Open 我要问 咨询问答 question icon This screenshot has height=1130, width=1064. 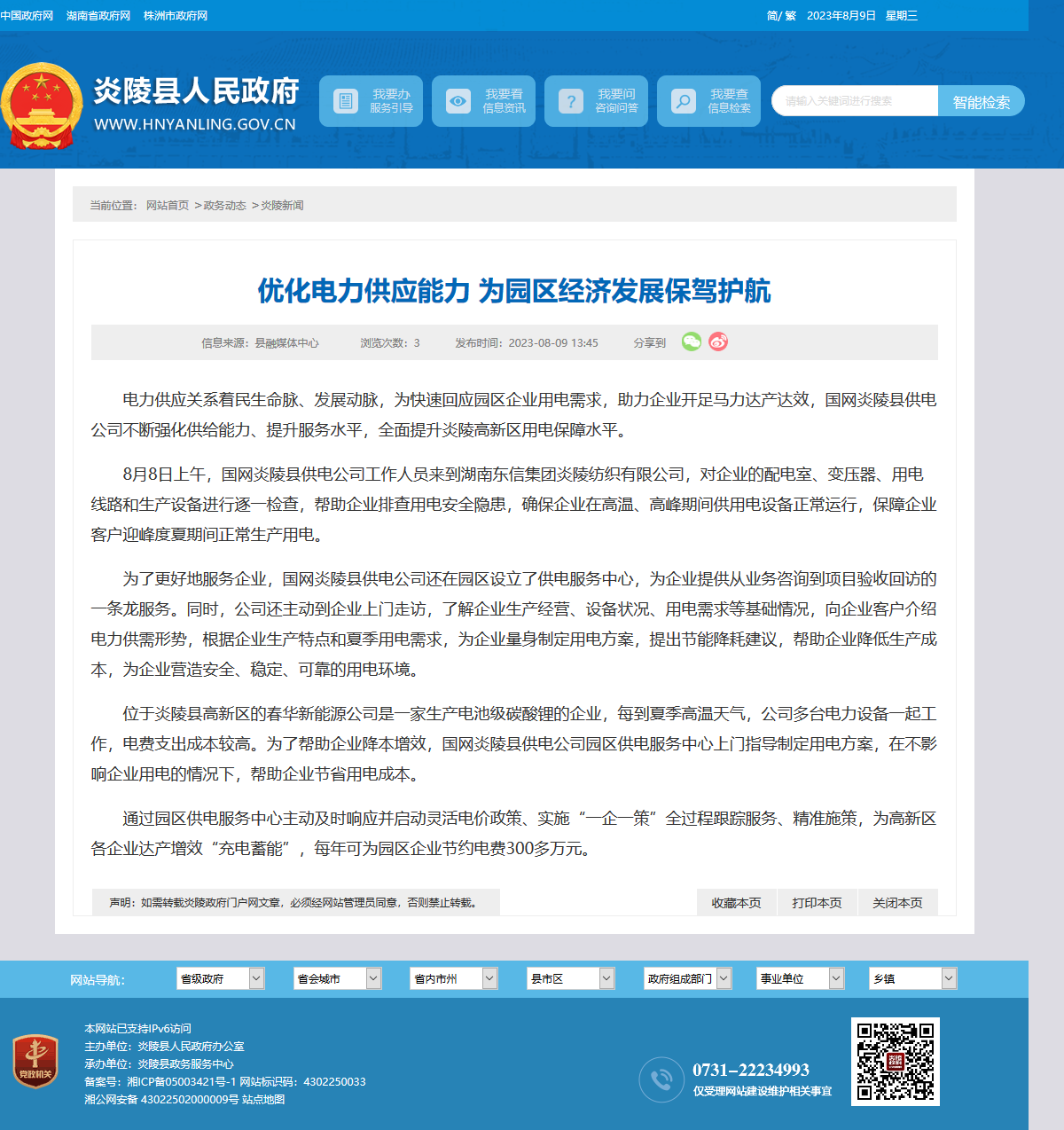(570, 101)
